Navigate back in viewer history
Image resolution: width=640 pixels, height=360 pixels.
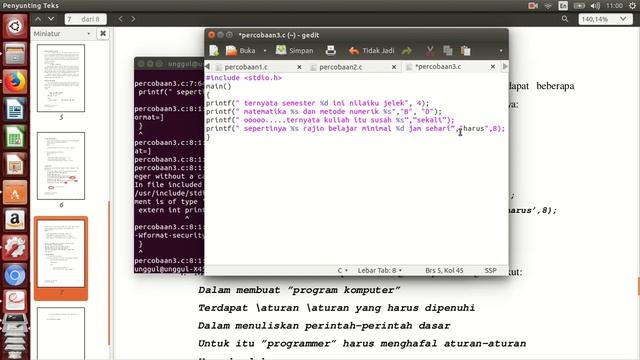tap(120, 19)
